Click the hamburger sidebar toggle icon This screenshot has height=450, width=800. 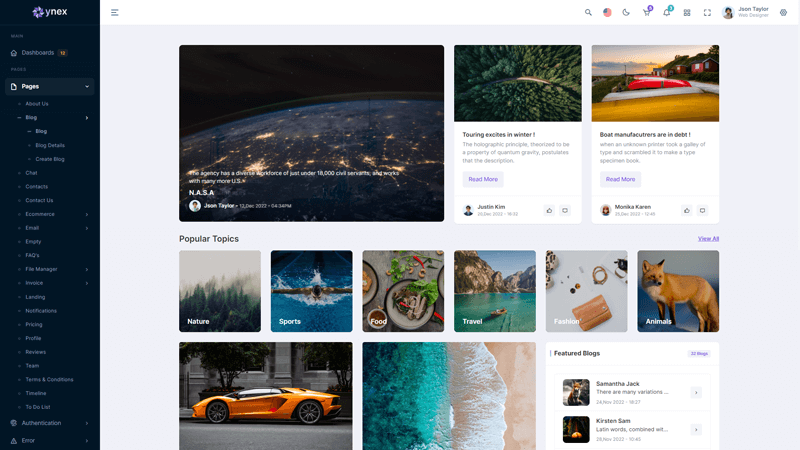(x=115, y=13)
